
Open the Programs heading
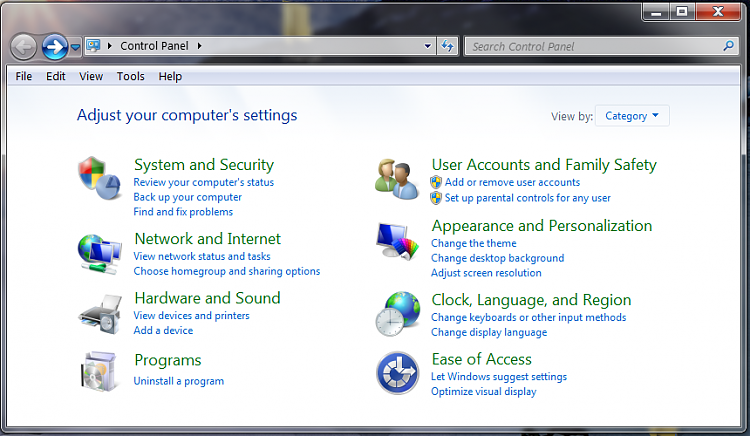click(168, 360)
